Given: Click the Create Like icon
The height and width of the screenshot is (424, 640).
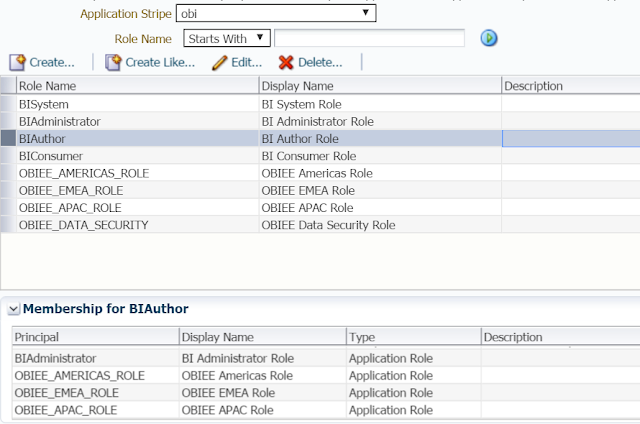Looking at the screenshot, I should point(113,62).
